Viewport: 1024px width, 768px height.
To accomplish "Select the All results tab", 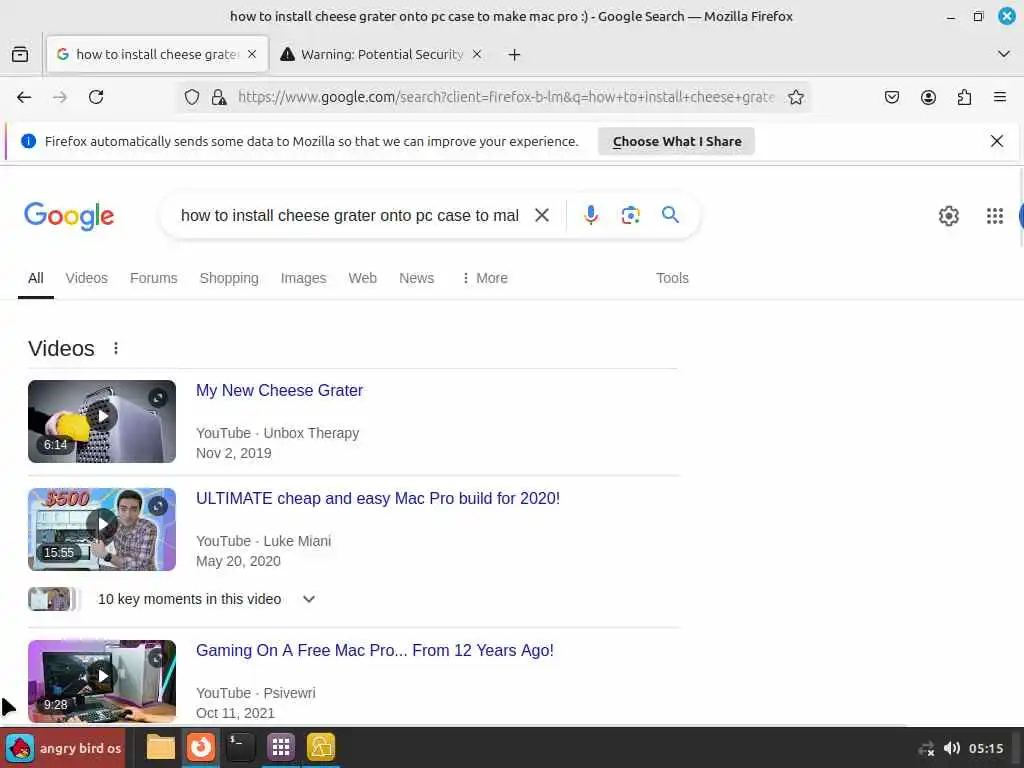I will pyautogui.click(x=36, y=278).
